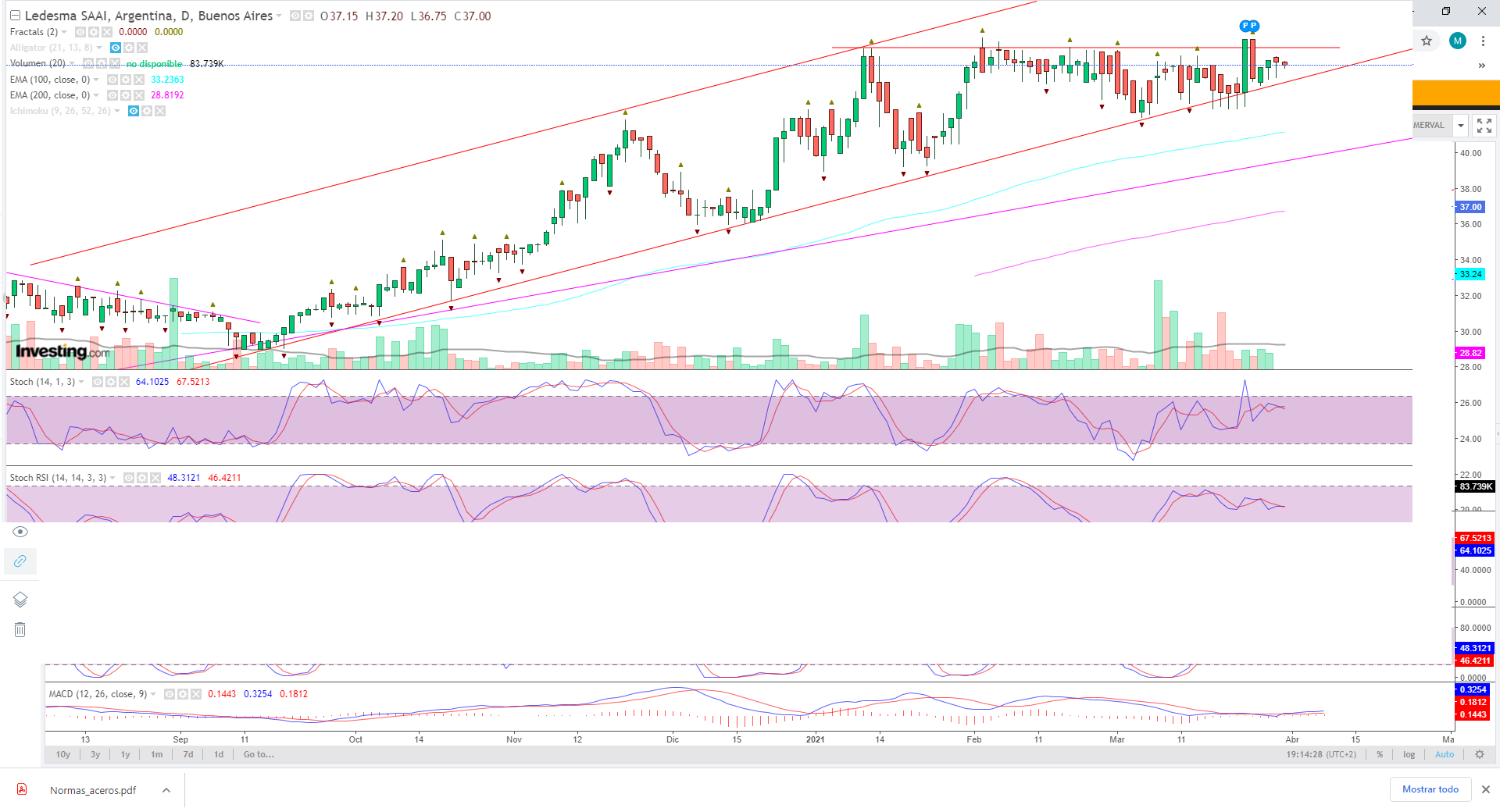1500x812 pixels.
Task: Open MACD indicator settings gear
Action: [183, 694]
